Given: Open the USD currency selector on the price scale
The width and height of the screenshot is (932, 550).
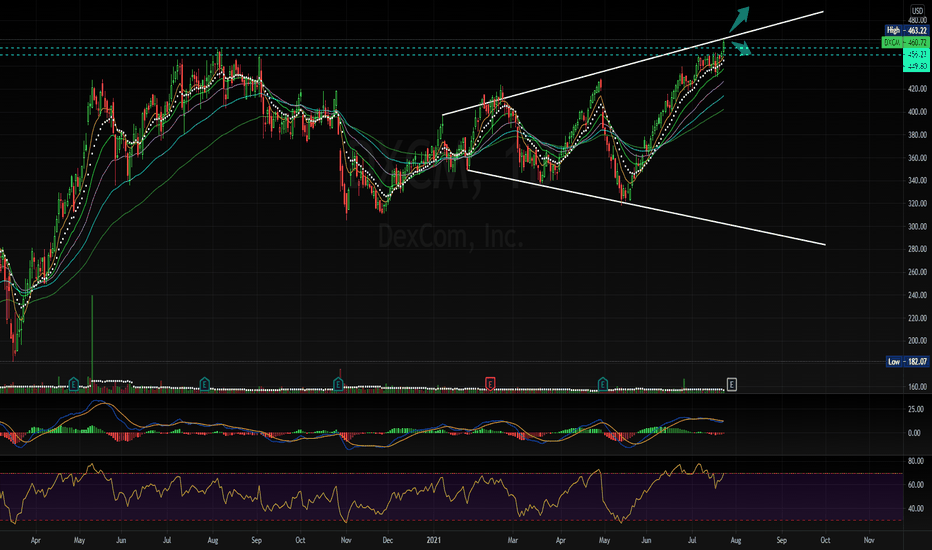Looking at the screenshot, I should click(917, 11).
